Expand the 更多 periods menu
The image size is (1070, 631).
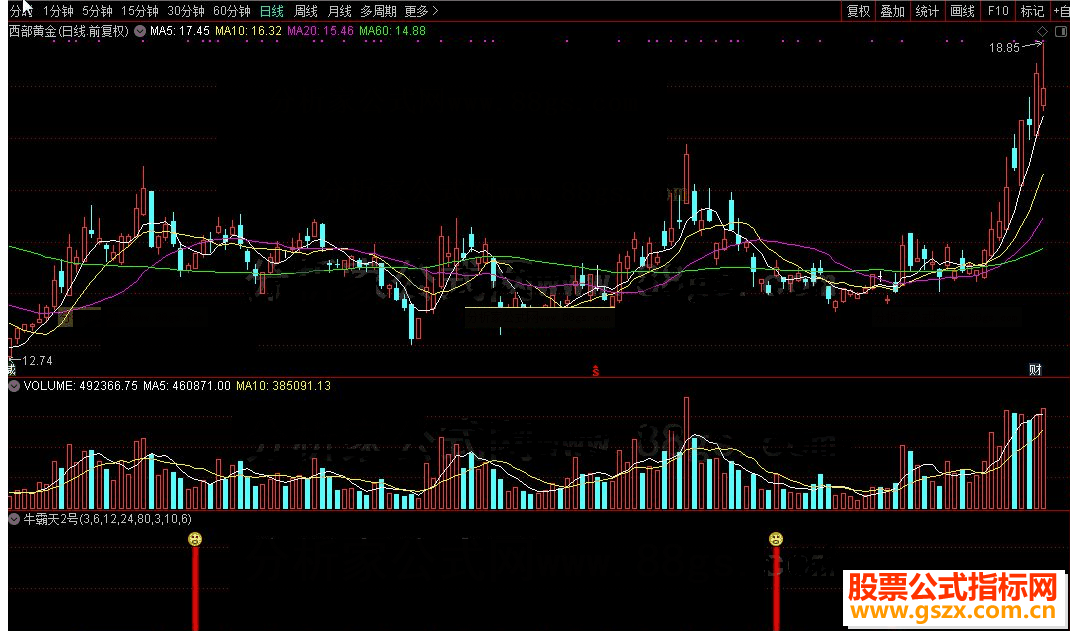pyautogui.click(x=421, y=11)
